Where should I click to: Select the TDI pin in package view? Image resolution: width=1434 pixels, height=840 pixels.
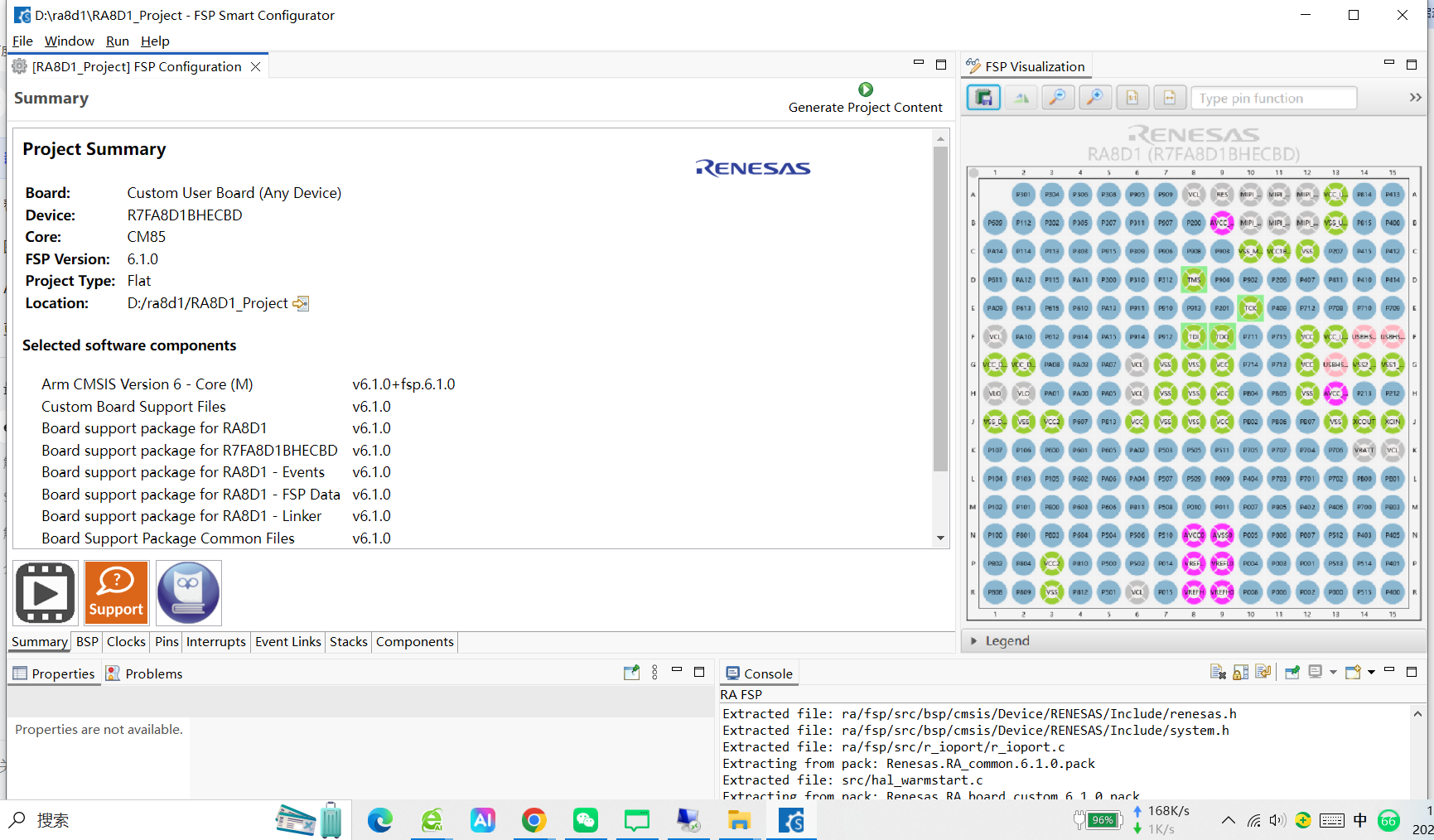[1194, 336]
